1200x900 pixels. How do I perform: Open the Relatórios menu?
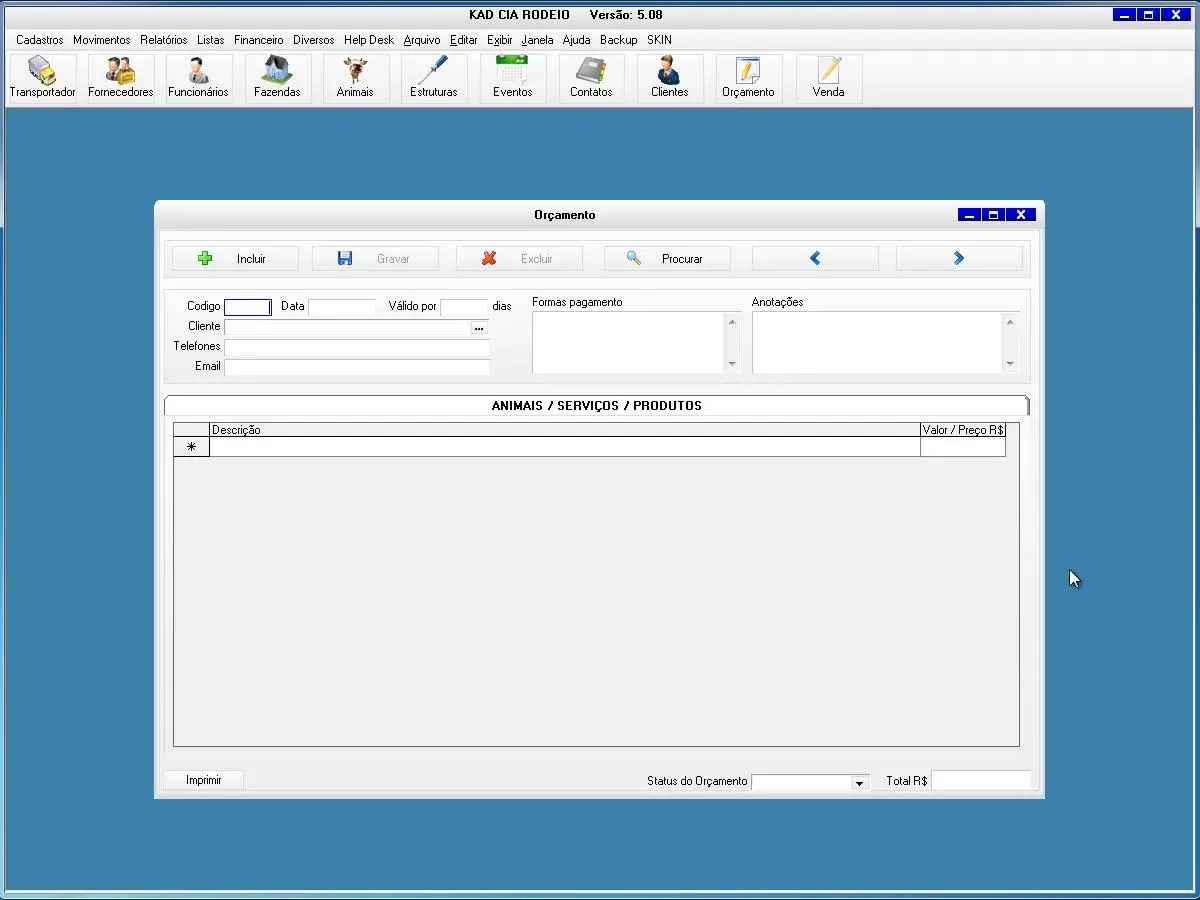(164, 40)
